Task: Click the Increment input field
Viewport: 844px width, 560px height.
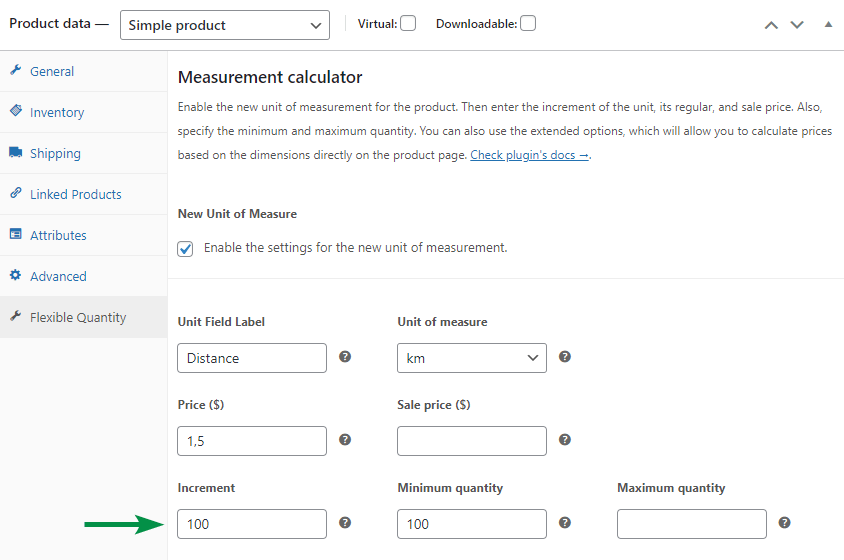Action: coord(252,524)
